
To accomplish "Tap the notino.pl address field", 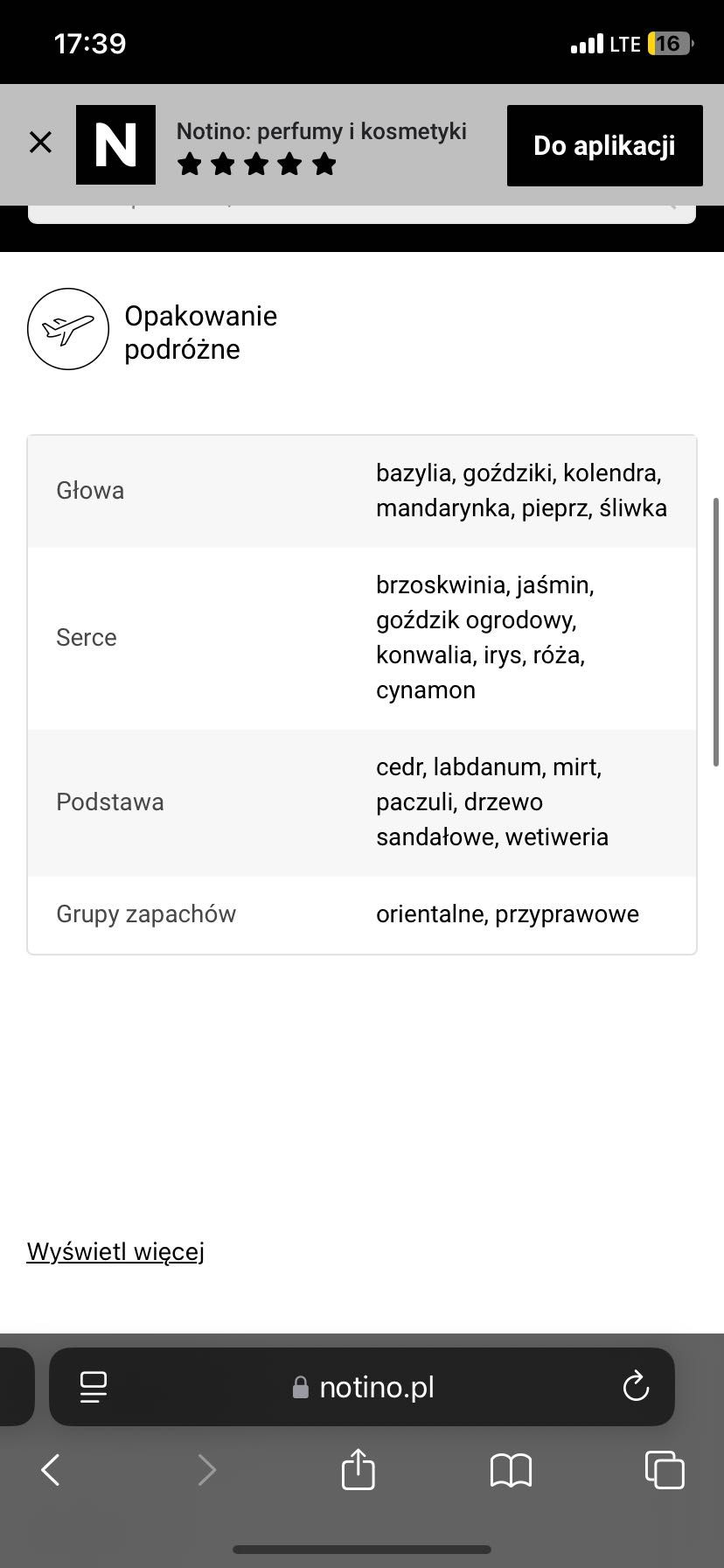I will 362,1387.
